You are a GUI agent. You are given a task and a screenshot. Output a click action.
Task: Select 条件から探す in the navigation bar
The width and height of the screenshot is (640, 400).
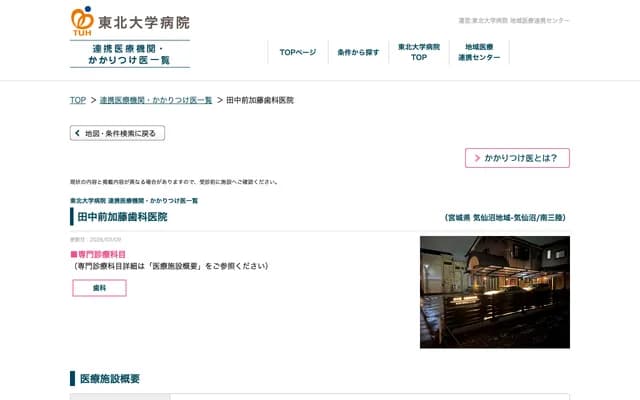[358, 52]
